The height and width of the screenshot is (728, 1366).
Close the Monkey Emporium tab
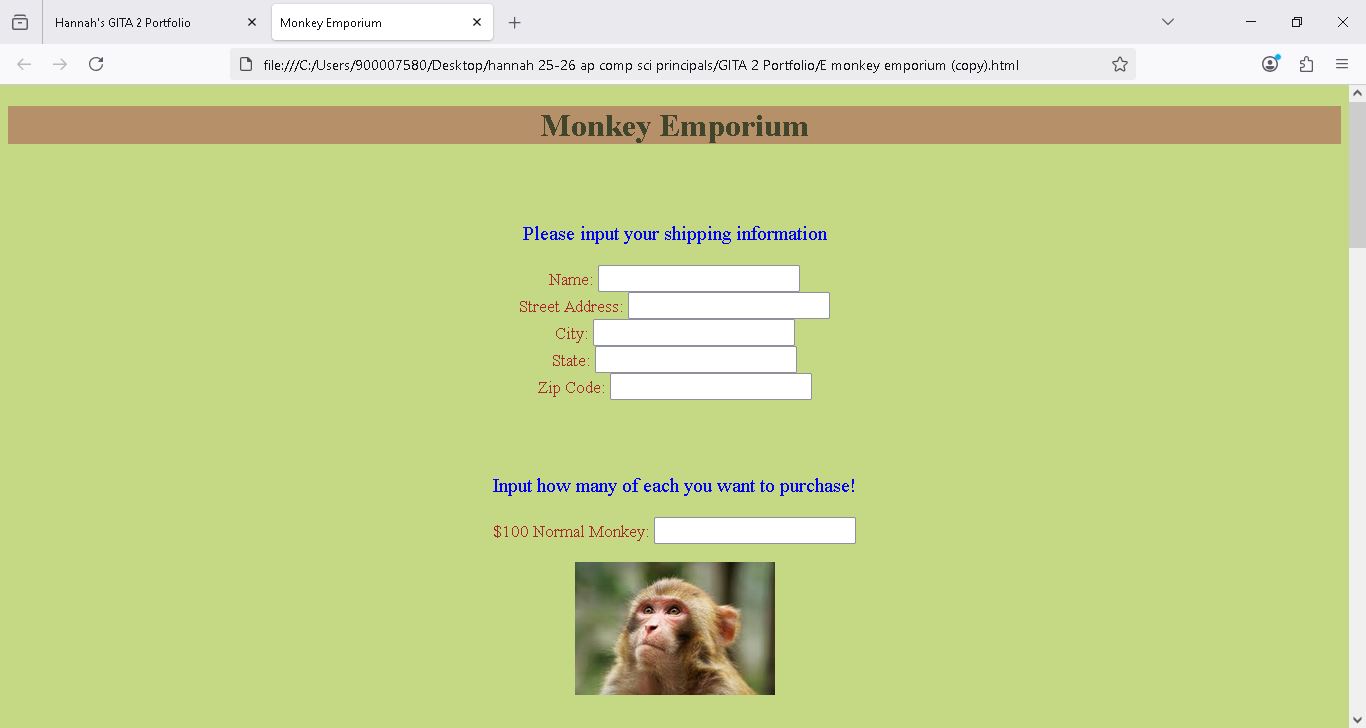pyautogui.click(x=477, y=22)
